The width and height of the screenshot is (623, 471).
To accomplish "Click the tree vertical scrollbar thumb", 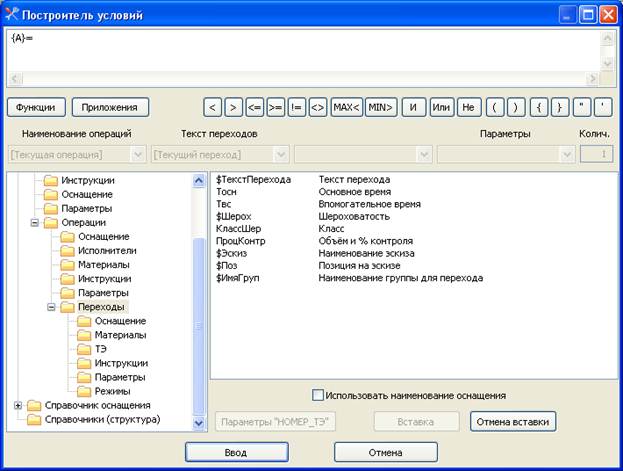I will click(x=199, y=326).
